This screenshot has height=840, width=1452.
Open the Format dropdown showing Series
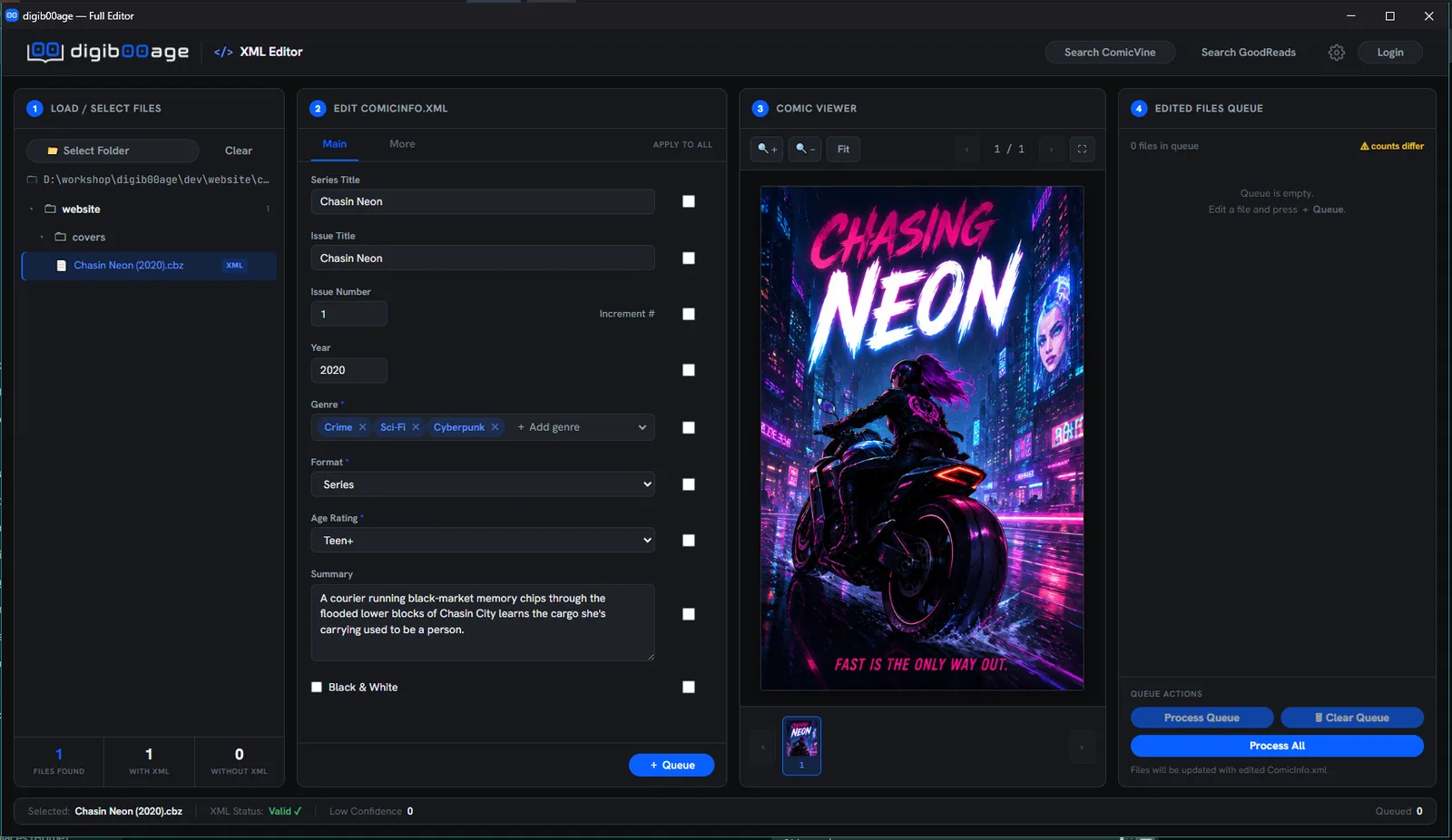click(x=483, y=484)
